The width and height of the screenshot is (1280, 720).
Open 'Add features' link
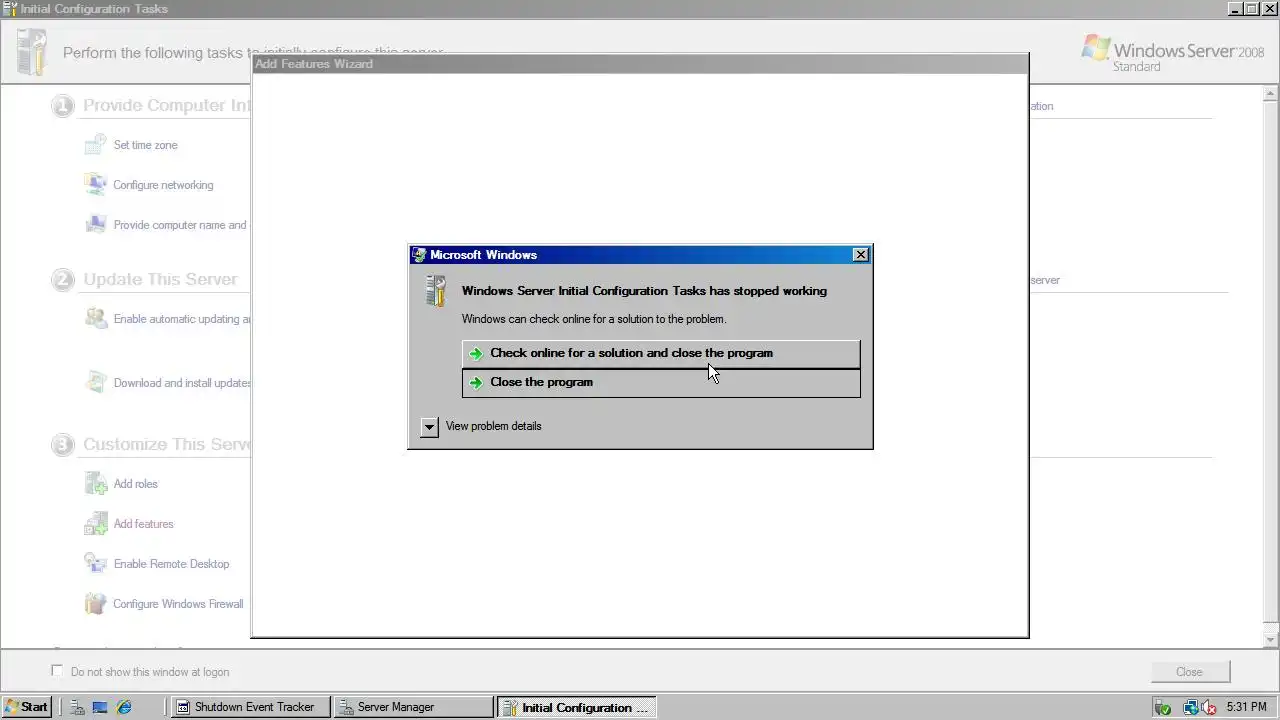click(144, 524)
